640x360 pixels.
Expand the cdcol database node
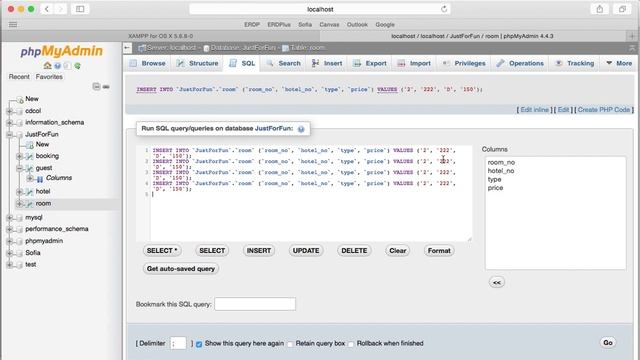pos(9,111)
